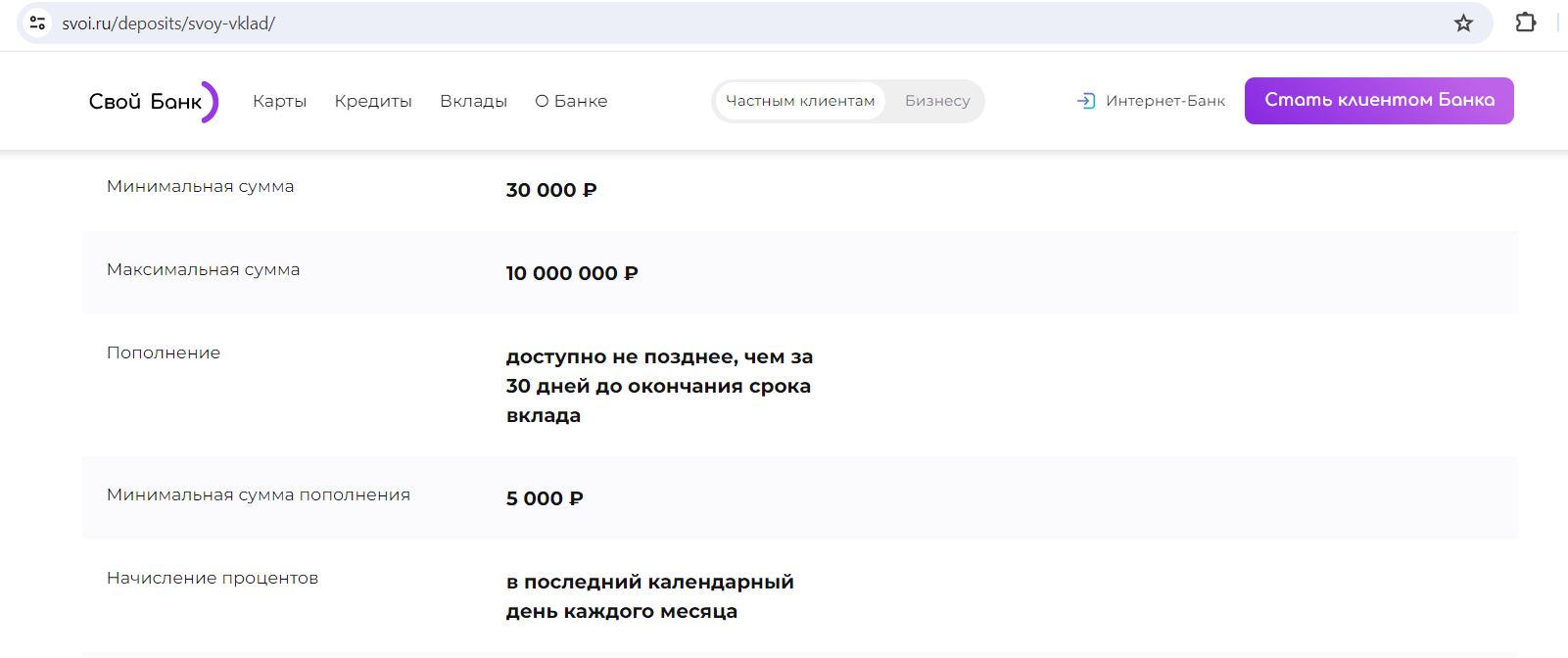Open the Карты menu item
Viewport: 1568px width, 658px height.
[279, 101]
